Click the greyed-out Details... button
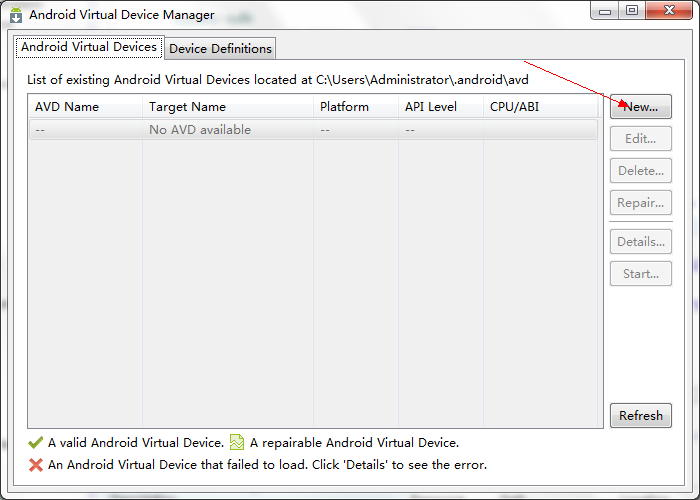 pyautogui.click(x=641, y=242)
